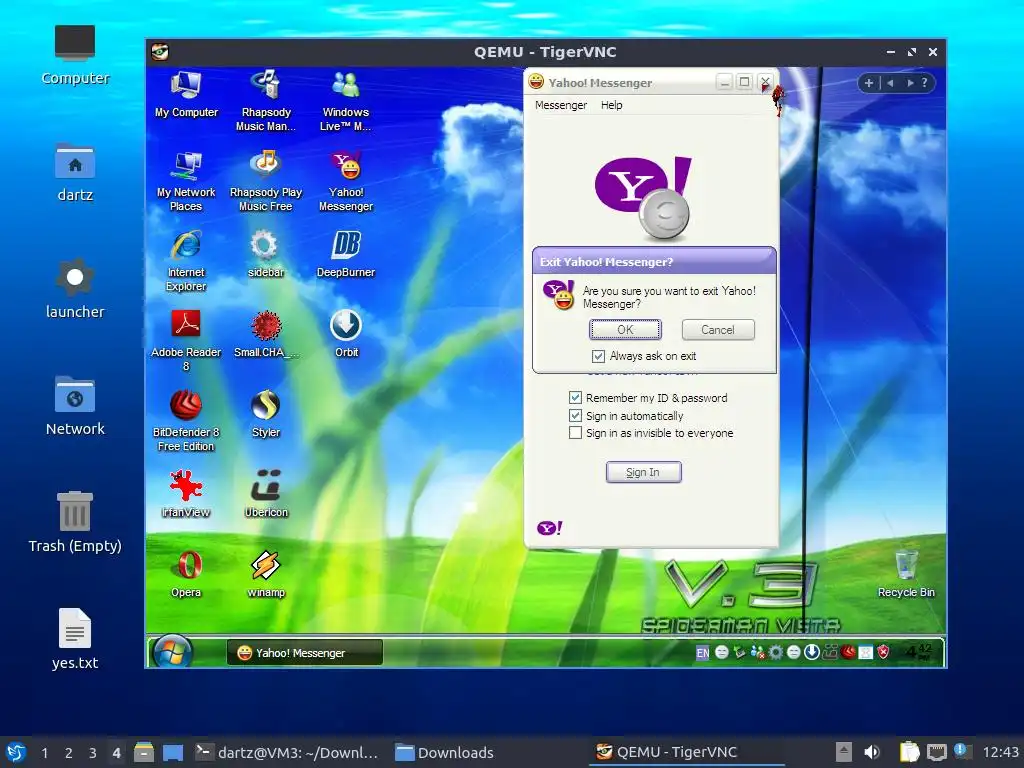
Task: Click the host network tray icon
Action: [936, 752]
